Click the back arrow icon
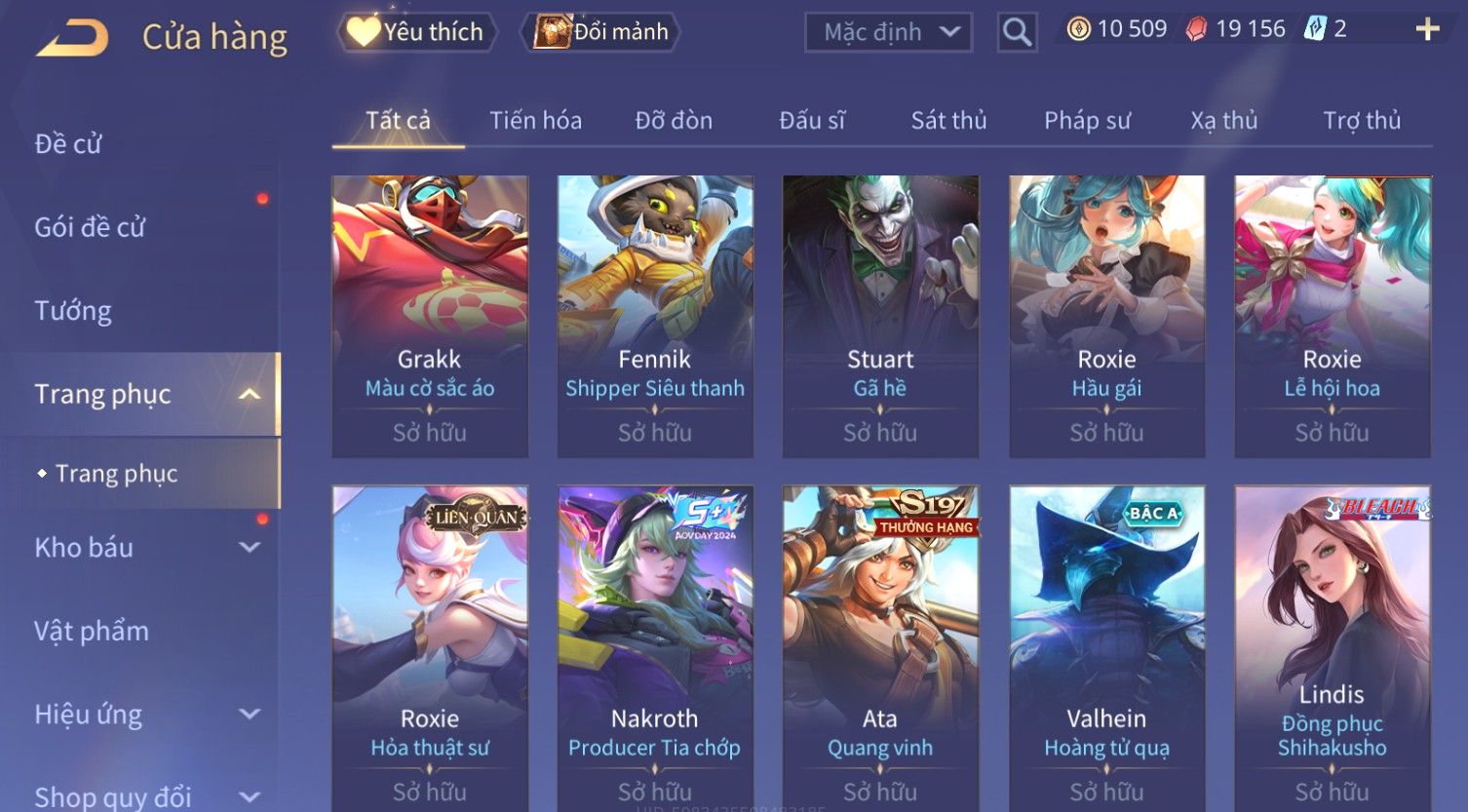 [x=72, y=38]
